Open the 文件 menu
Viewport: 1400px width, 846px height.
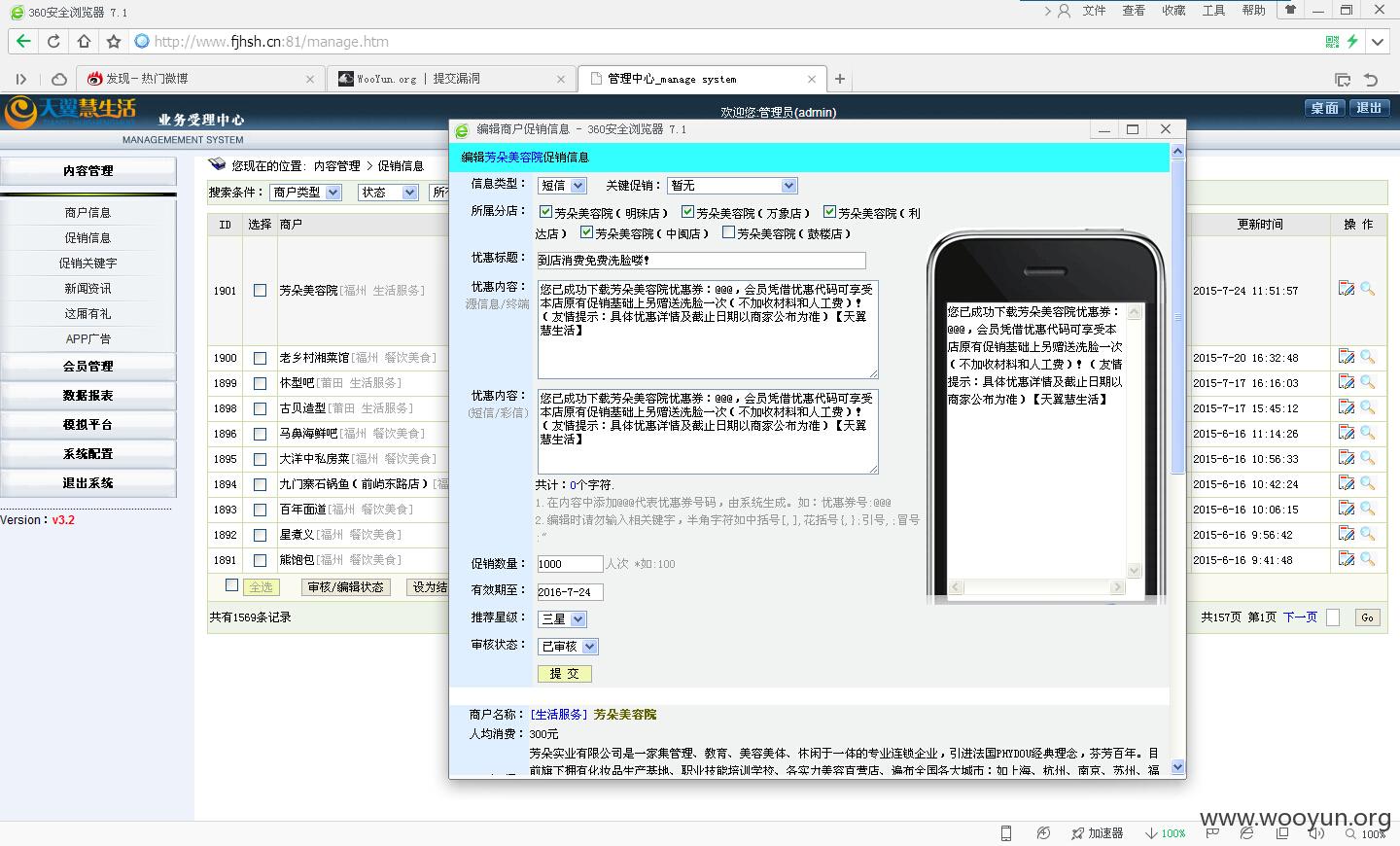click(1095, 11)
